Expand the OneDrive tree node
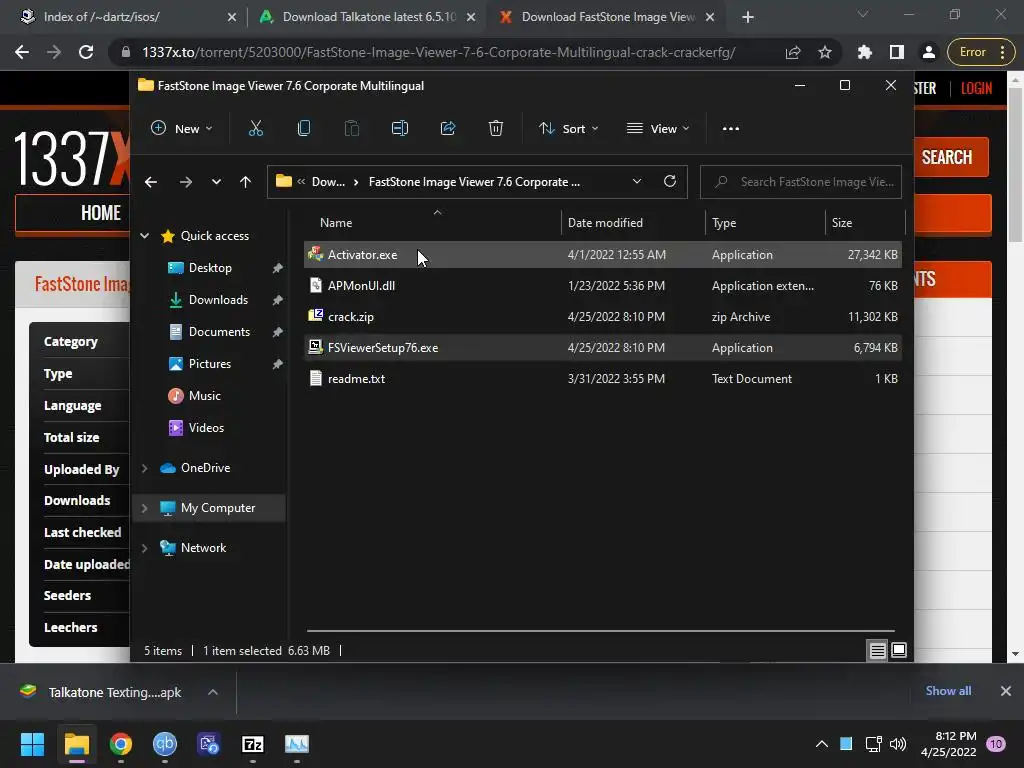 tap(144, 468)
